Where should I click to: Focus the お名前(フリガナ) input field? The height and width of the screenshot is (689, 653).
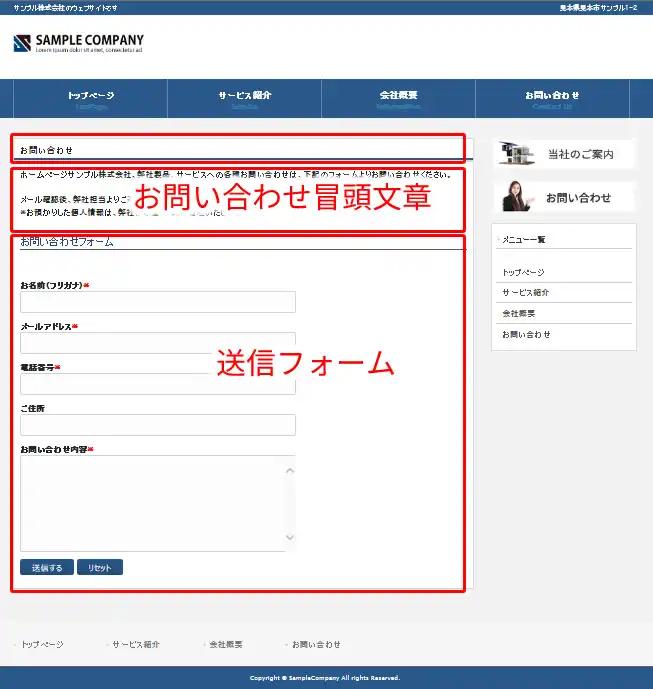point(158,302)
